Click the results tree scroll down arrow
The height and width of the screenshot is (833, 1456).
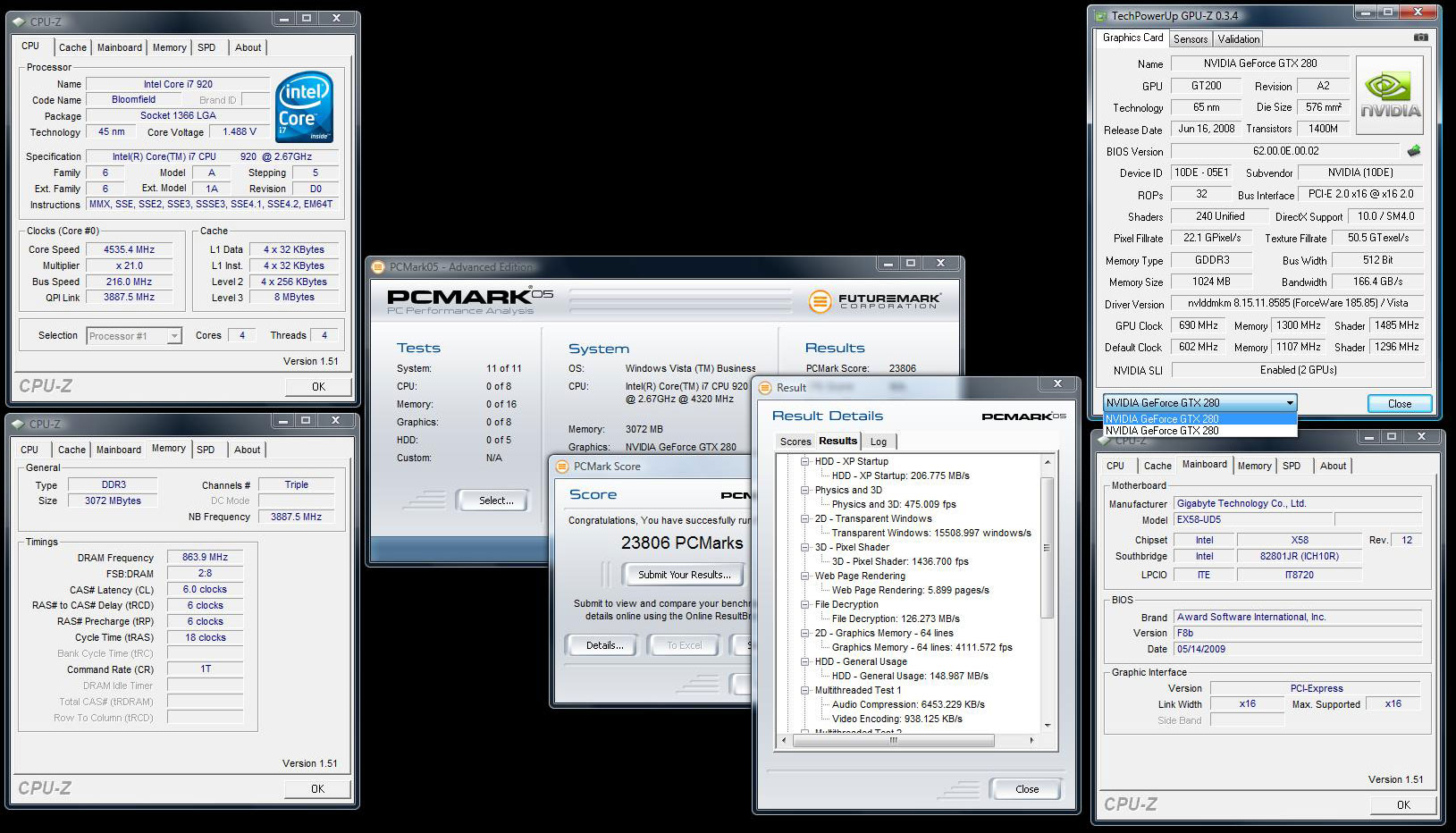tap(1048, 725)
